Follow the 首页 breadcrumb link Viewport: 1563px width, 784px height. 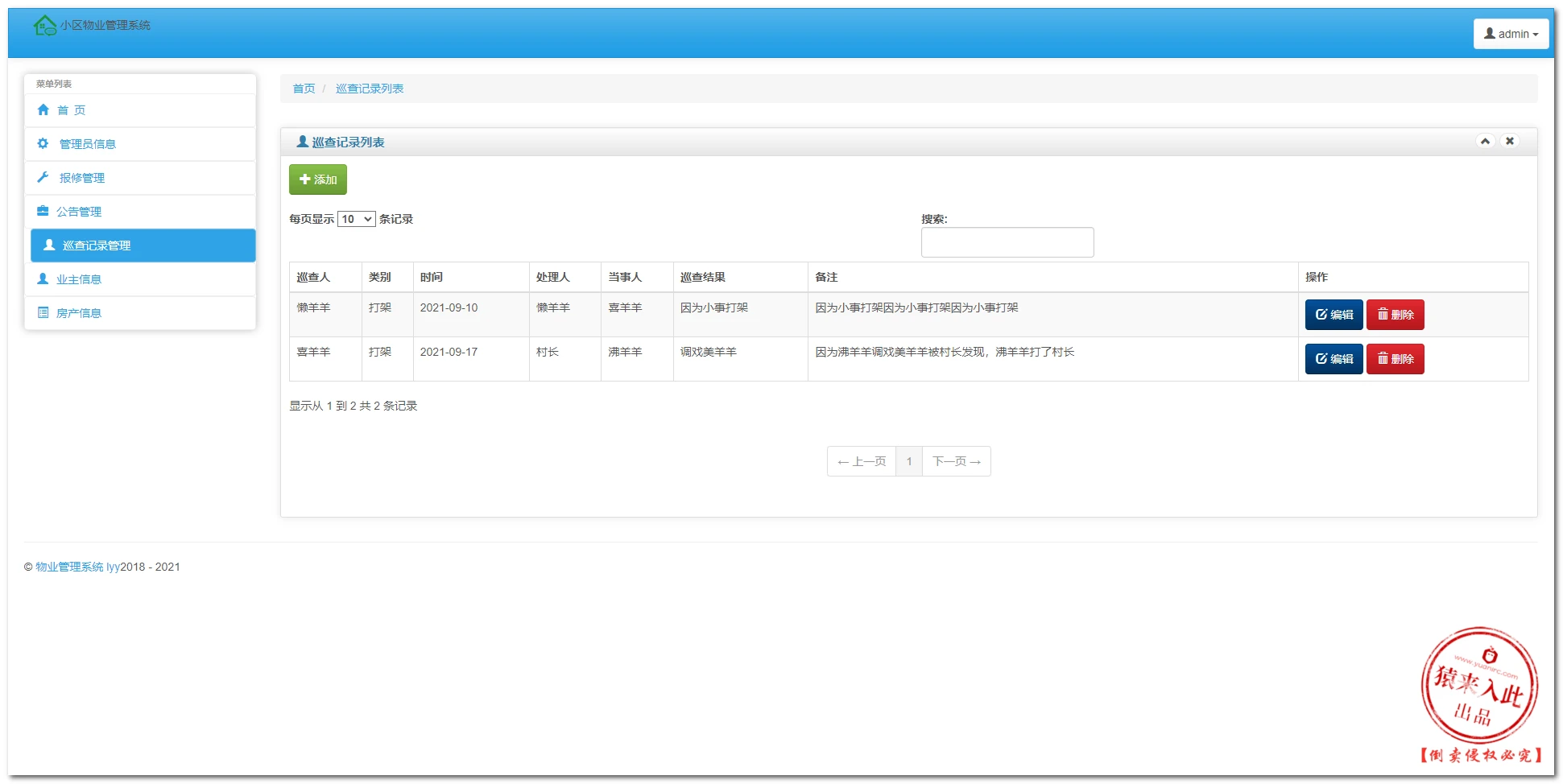click(x=304, y=89)
